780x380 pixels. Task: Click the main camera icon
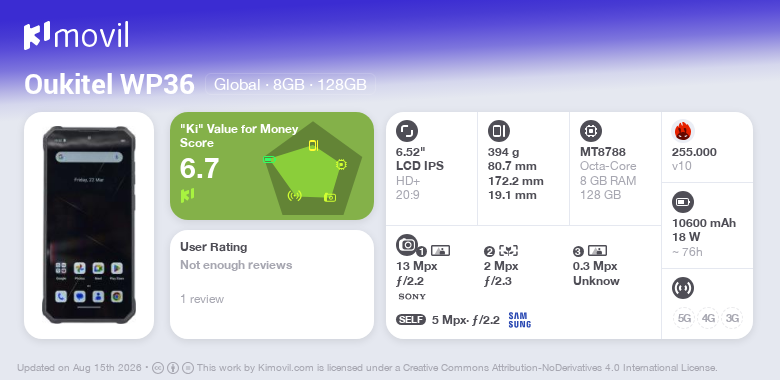pyautogui.click(x=407, y=245)
